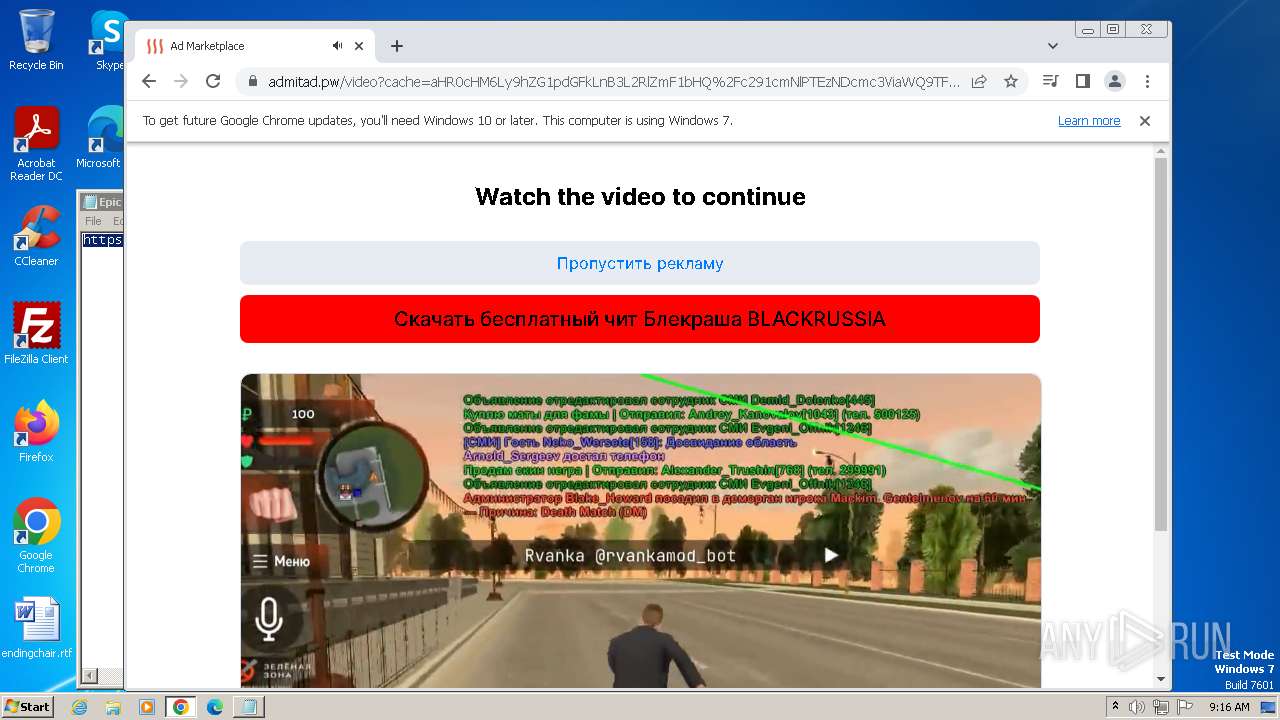The width and height of the screenshot is (1280, 720).
Task: Open Internet Explorer from the taskbar
Action: pos(79,707)
